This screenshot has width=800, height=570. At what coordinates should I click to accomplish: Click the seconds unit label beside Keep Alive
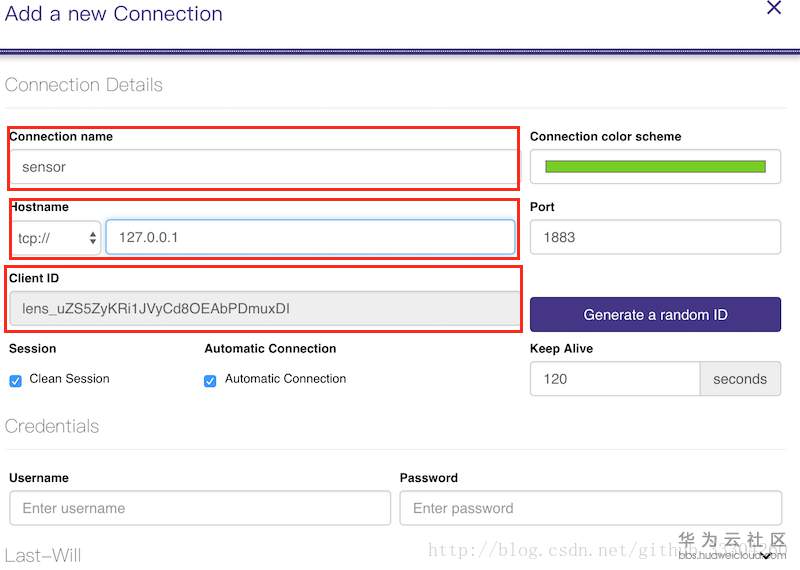[x=740, y=379]
